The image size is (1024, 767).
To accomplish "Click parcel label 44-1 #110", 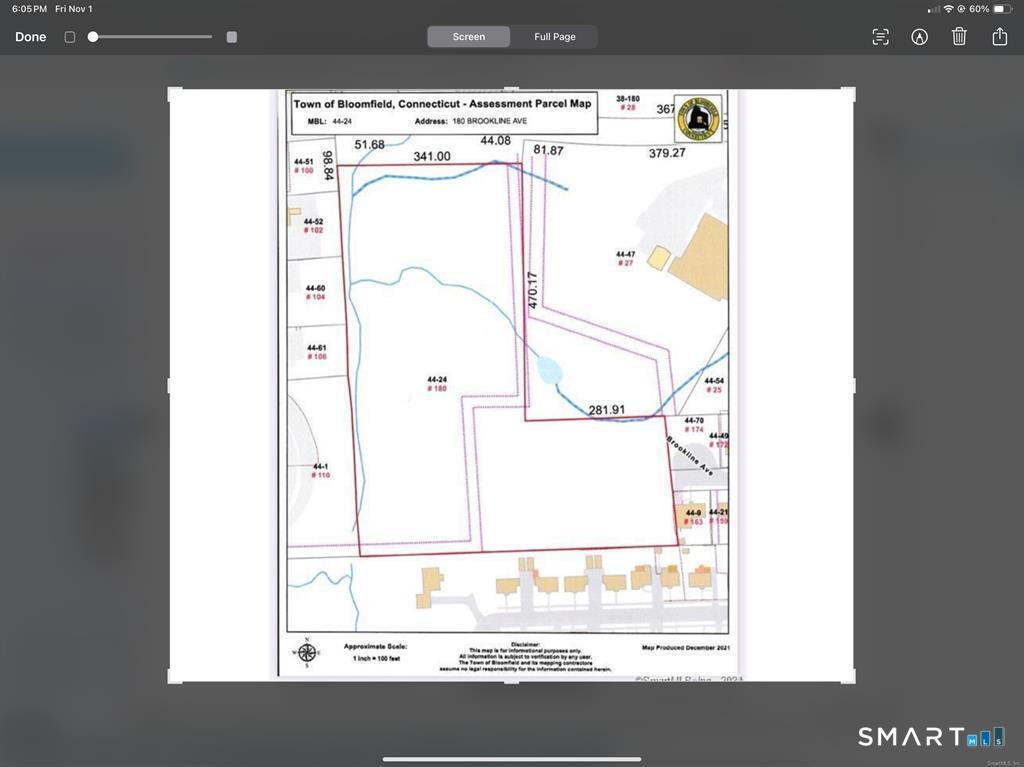I will click(321, 470).
